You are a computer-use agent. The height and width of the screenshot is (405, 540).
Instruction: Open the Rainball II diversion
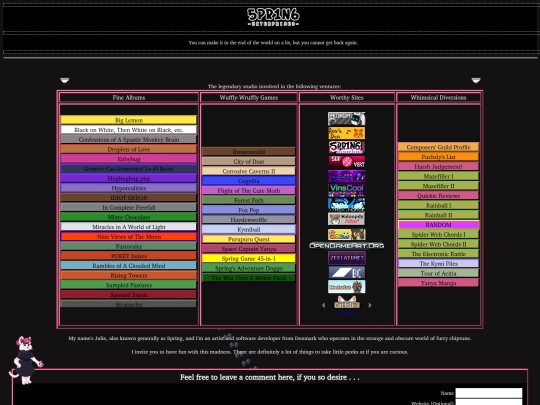[x=438, y=215]
